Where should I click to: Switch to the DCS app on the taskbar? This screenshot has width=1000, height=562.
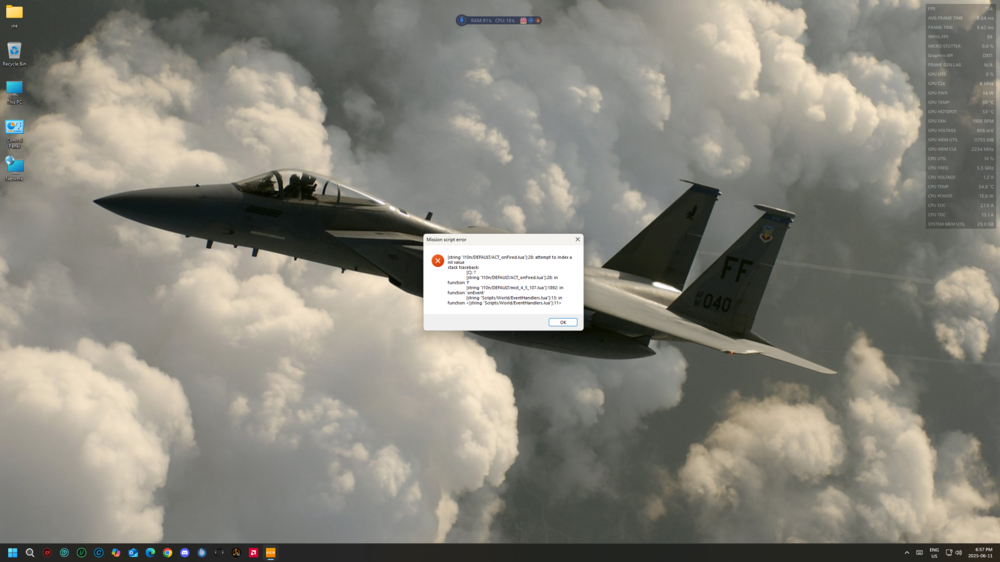pos(270,552)
